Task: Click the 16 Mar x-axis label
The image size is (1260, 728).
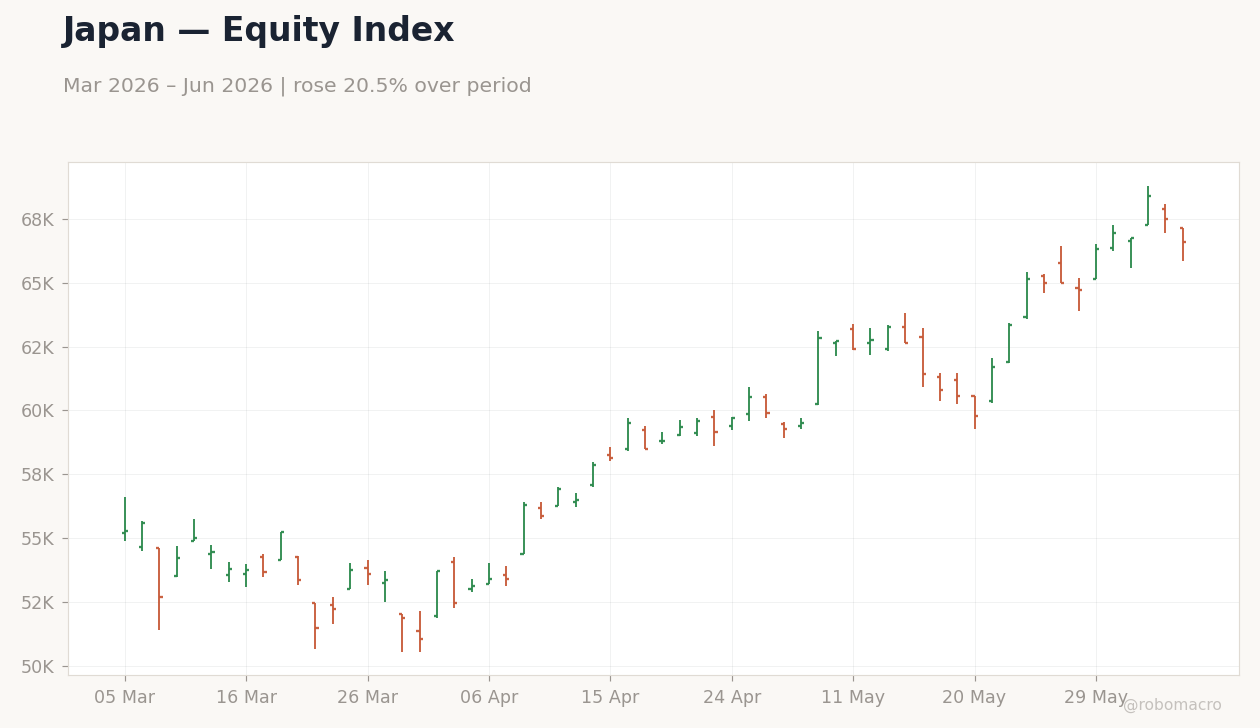Action: pos(246,698)
